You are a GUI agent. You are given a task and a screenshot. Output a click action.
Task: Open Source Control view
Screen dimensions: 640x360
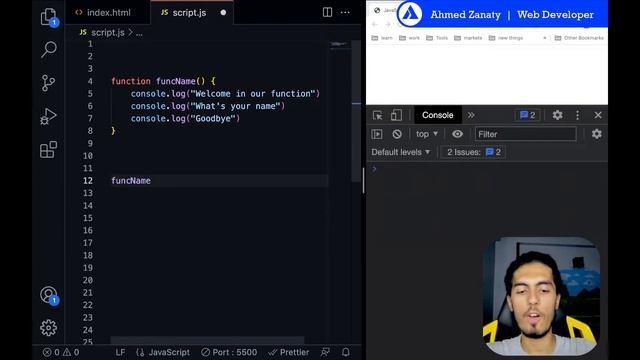[49, 83]
